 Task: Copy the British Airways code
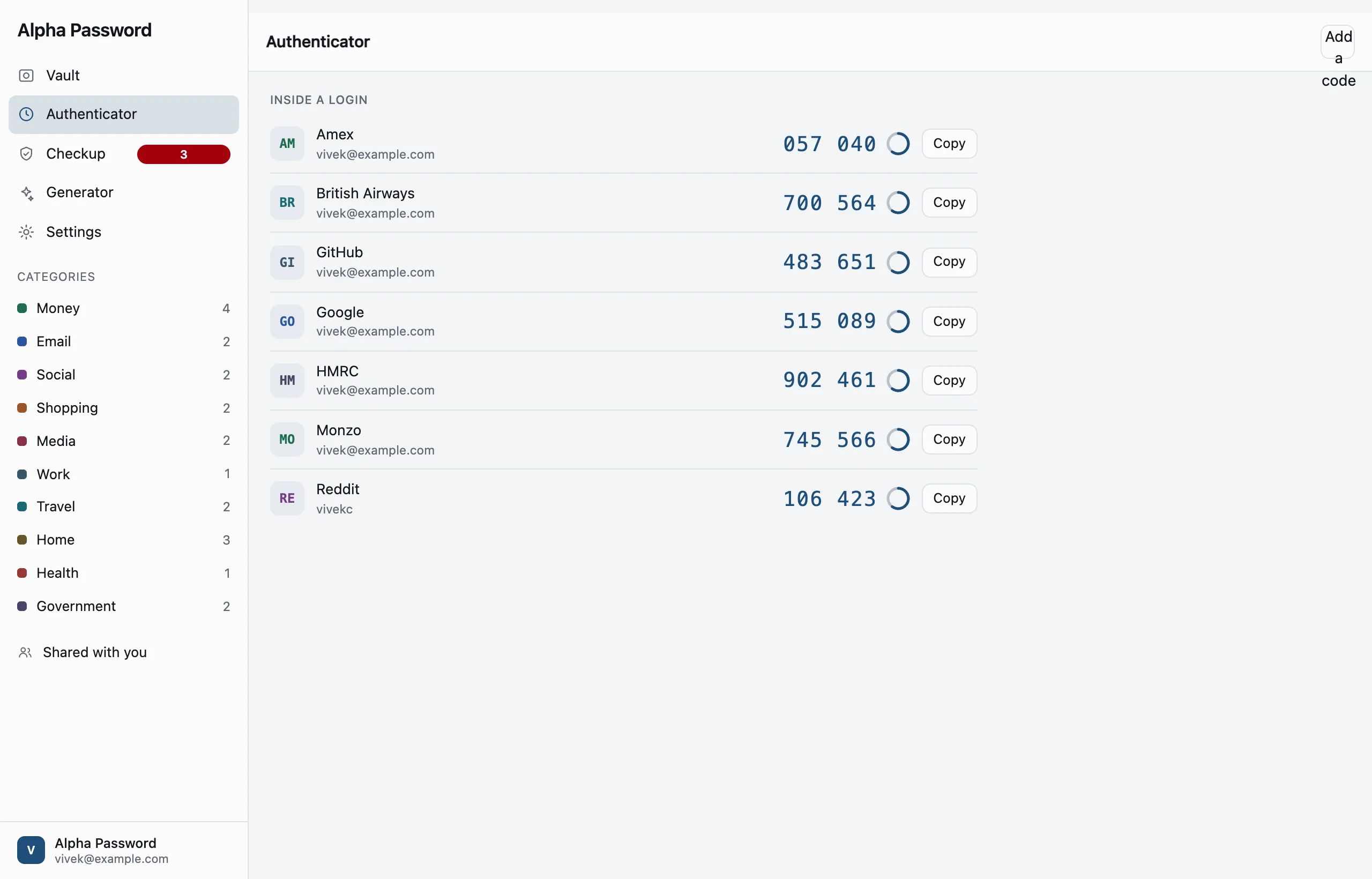tap(949, 203)
